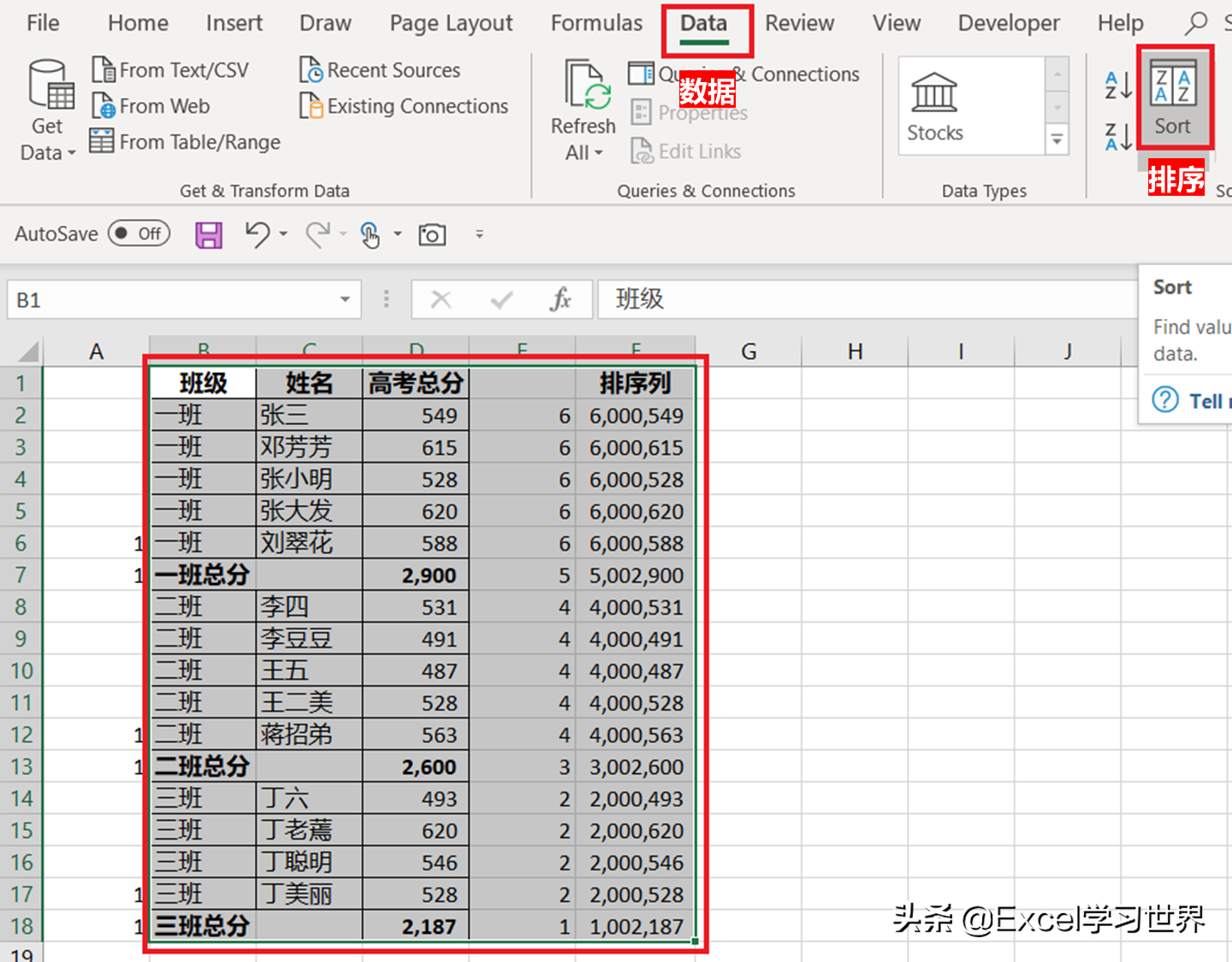
Task: Open the Sort dialog
Action: click(1173, 97)
